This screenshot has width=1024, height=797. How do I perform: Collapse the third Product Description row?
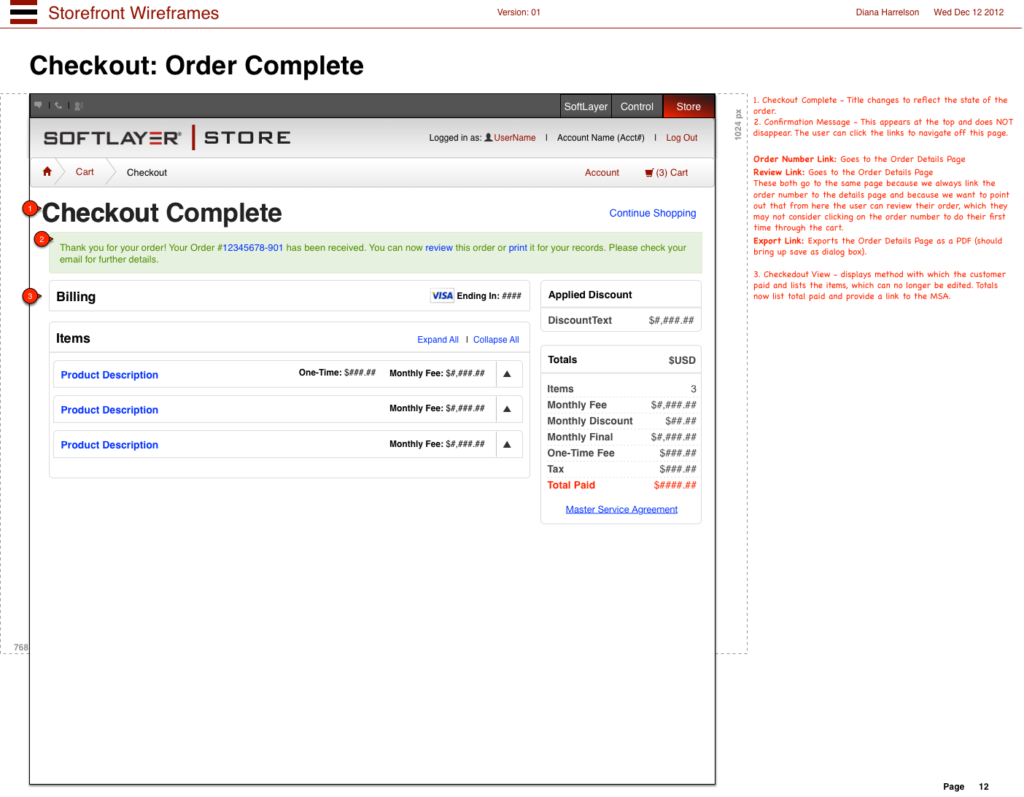tap(507, 444)
